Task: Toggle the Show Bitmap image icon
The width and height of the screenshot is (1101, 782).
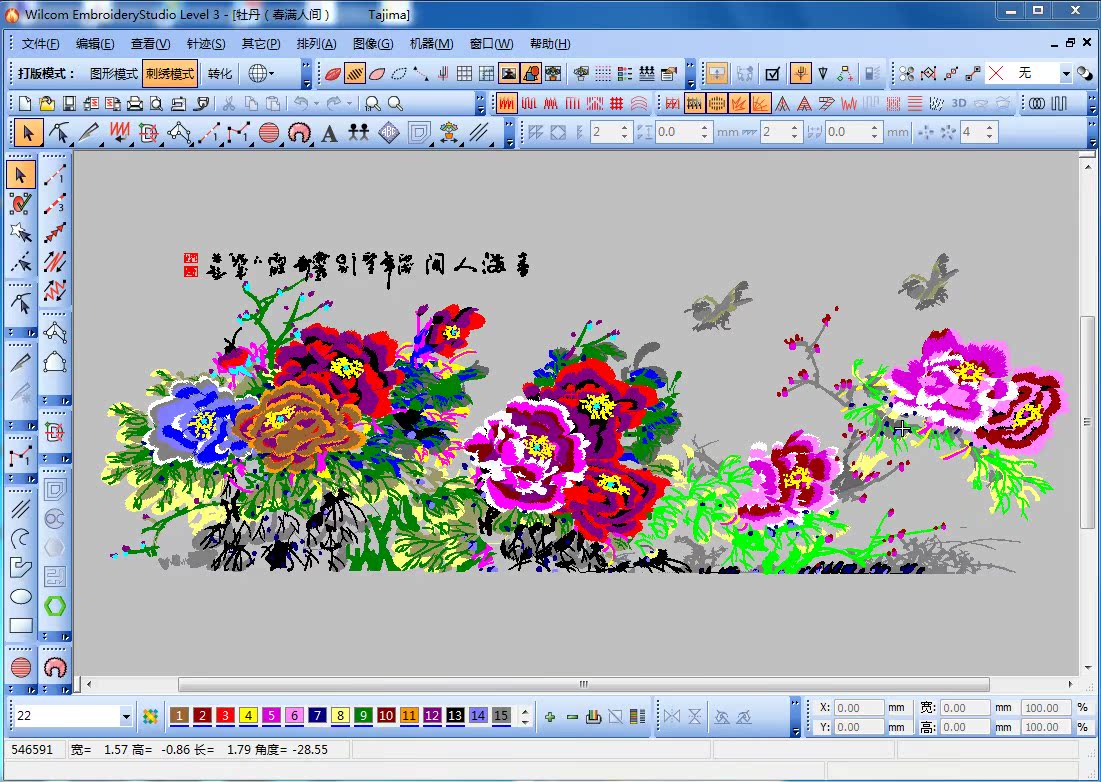Action: click(x=508, y=73)
